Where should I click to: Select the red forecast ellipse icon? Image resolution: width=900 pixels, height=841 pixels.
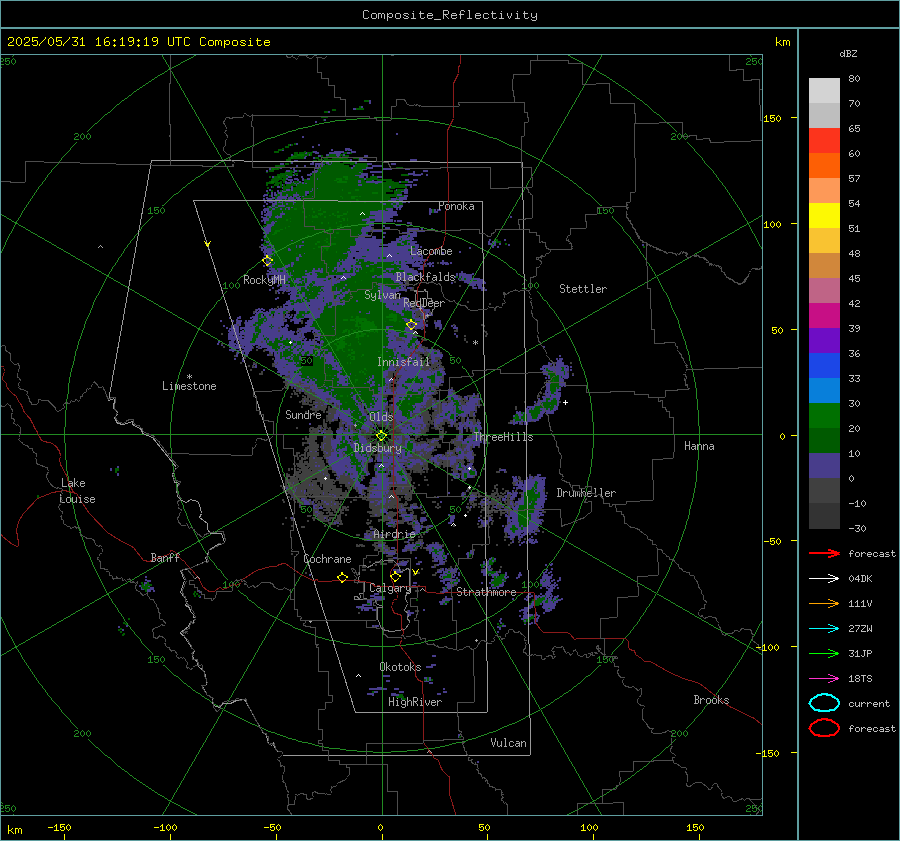tap(824, 728)
